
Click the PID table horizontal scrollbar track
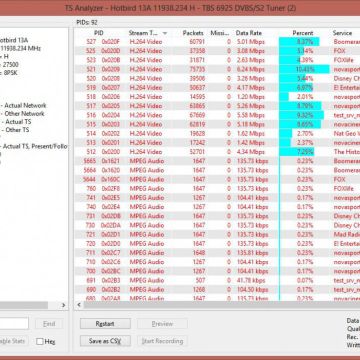(222, 305)
